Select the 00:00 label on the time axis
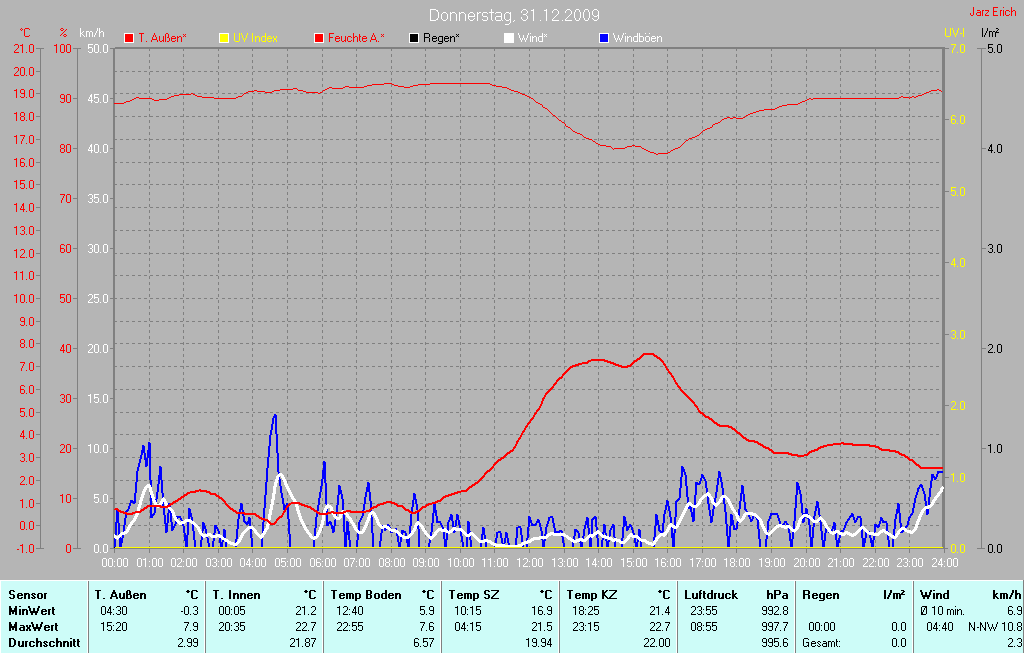Screen dimensions: 1024x653 (115, 563)
